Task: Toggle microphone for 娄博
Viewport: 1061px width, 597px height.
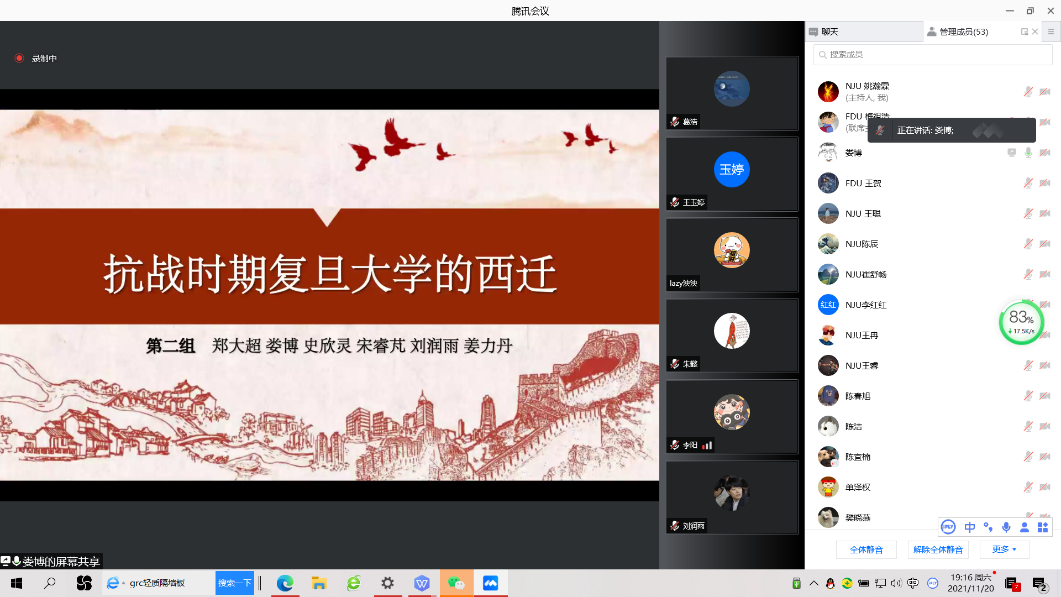Action: coord(1028,153)
